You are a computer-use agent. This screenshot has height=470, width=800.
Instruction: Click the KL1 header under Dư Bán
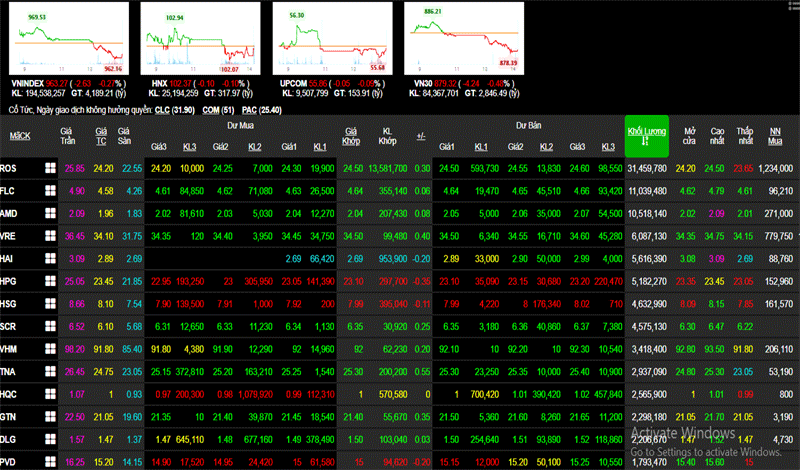coord(481,147)
